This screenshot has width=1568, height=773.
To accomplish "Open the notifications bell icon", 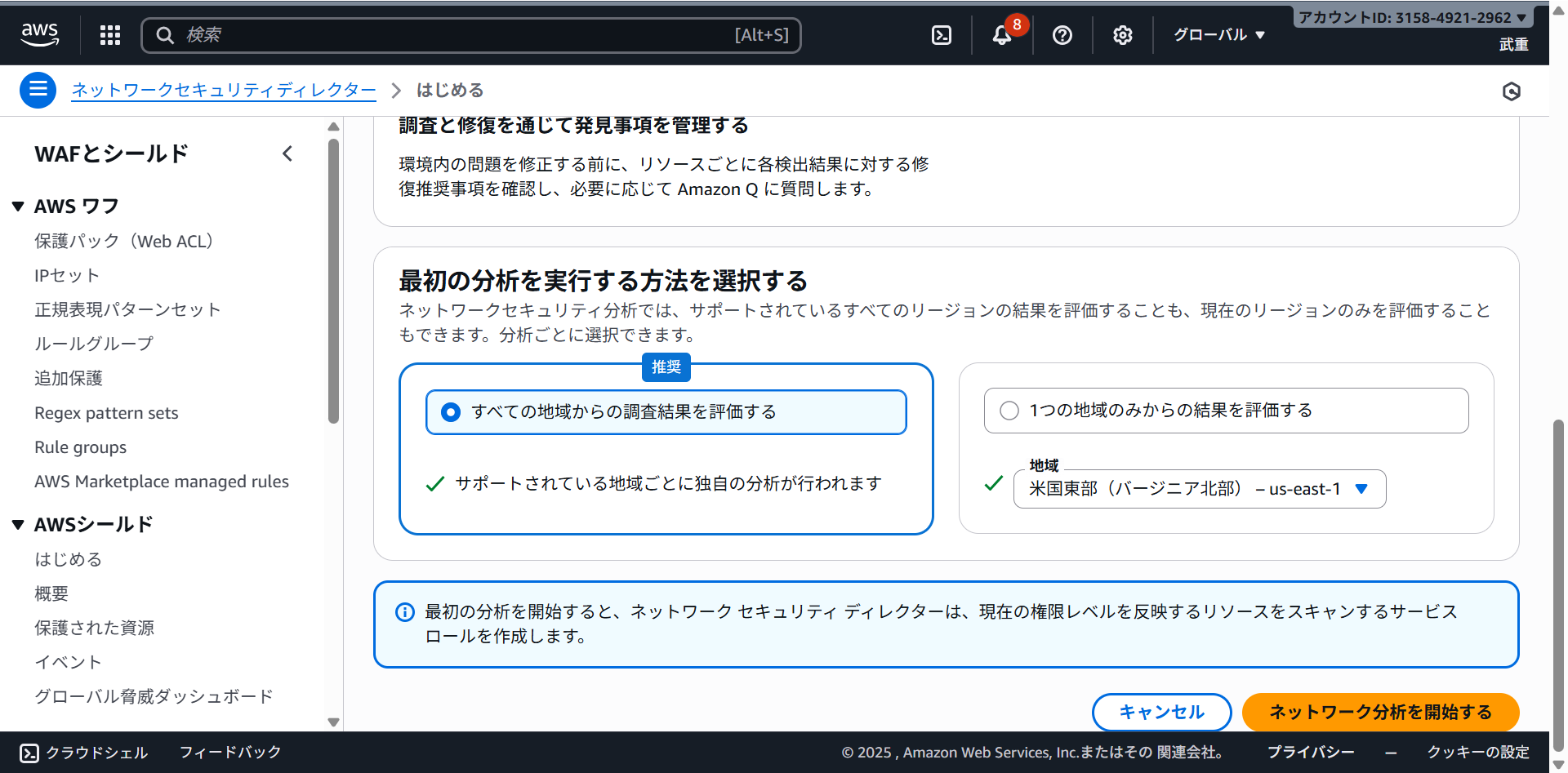I will [x=1002, y=35].
